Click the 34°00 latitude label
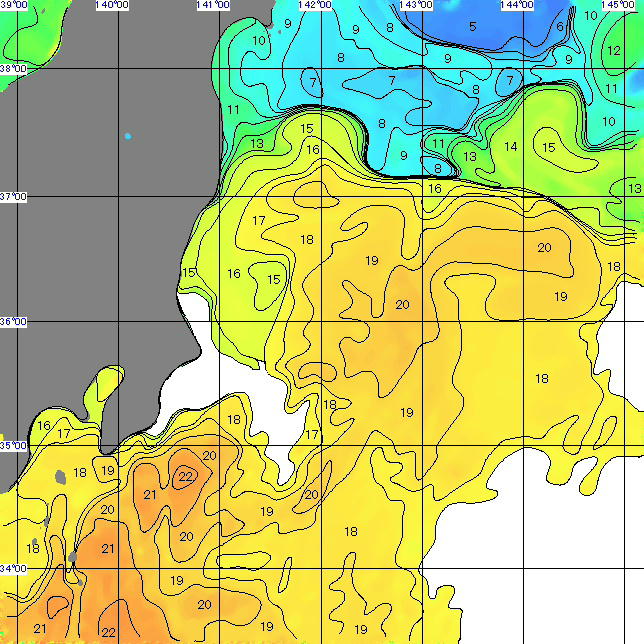 tap(14, 569)
